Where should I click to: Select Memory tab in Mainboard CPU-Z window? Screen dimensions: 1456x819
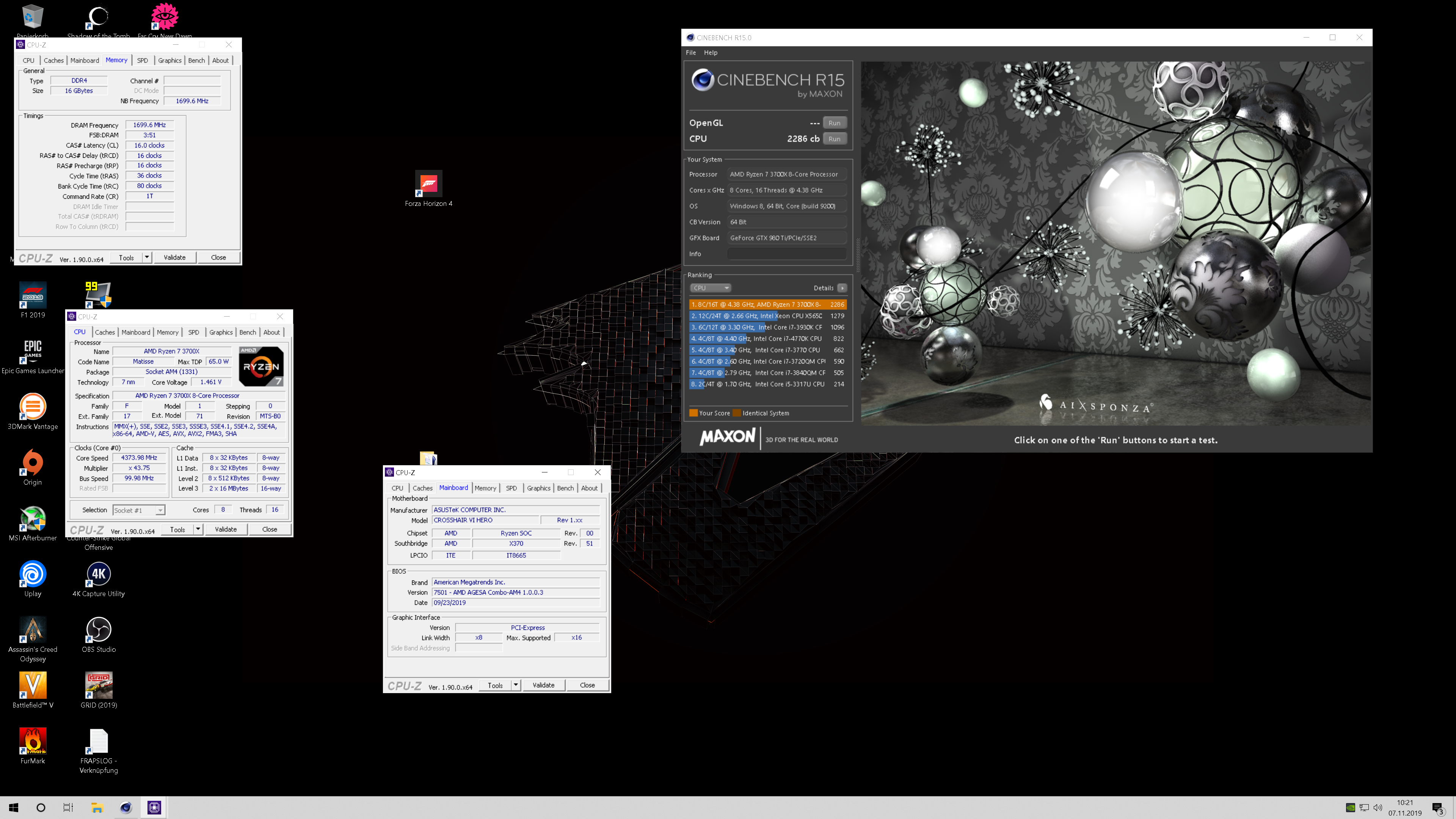(485, 488)
